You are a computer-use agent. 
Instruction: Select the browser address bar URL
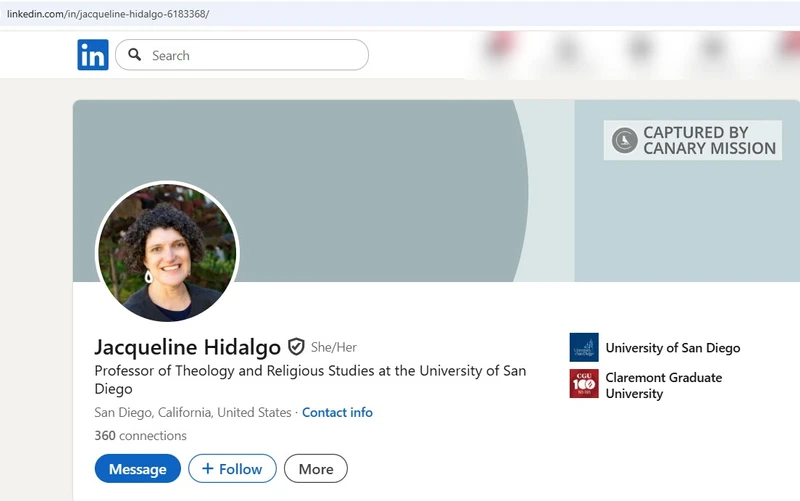109,14
